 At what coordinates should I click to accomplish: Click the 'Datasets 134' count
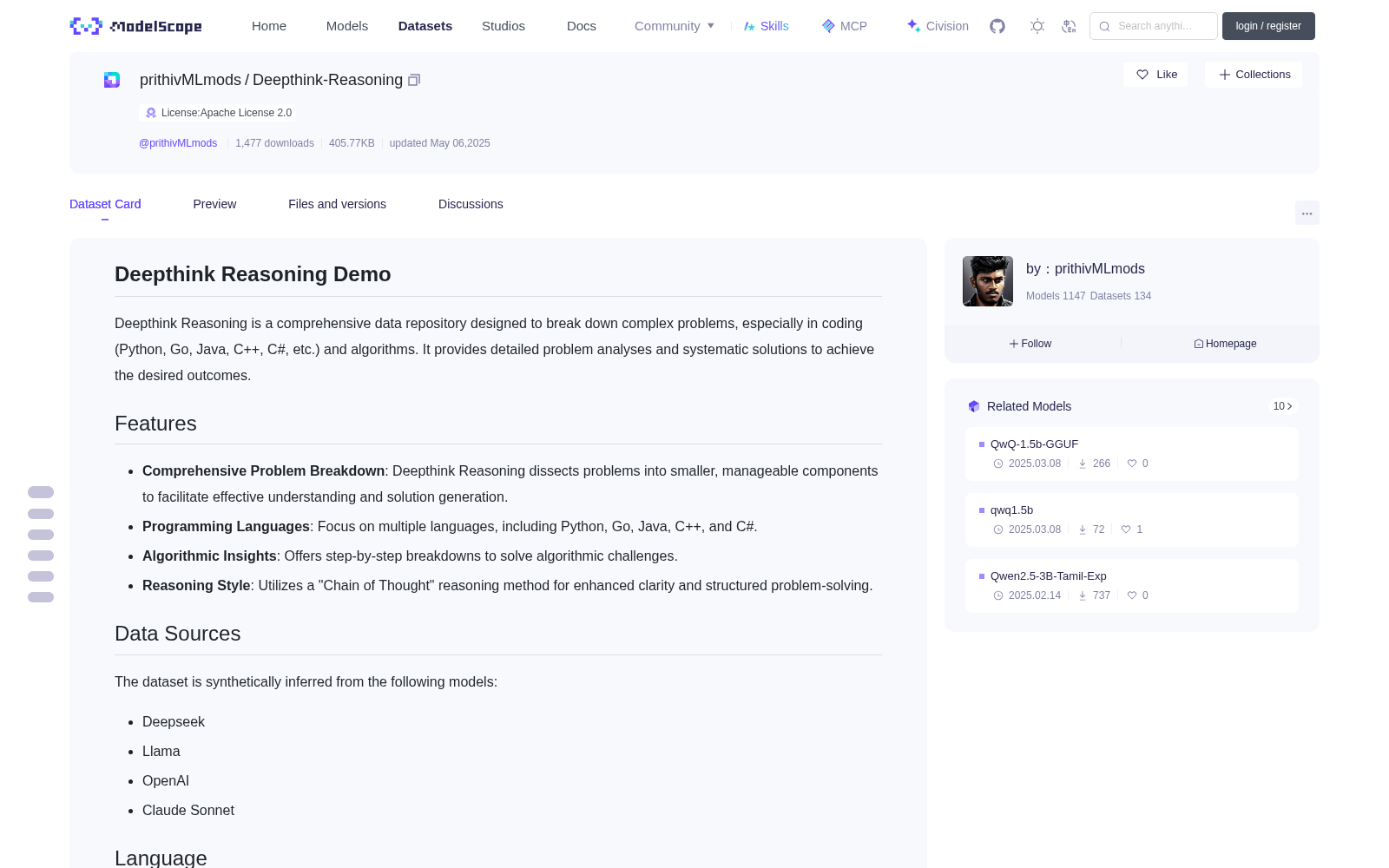click(1121, 296)
